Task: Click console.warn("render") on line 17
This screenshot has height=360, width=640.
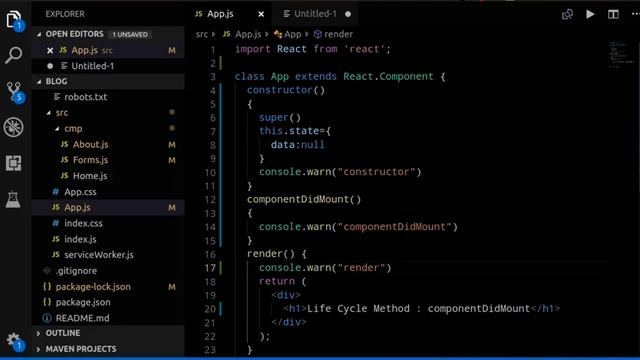Action: click(x=325, y=268)
